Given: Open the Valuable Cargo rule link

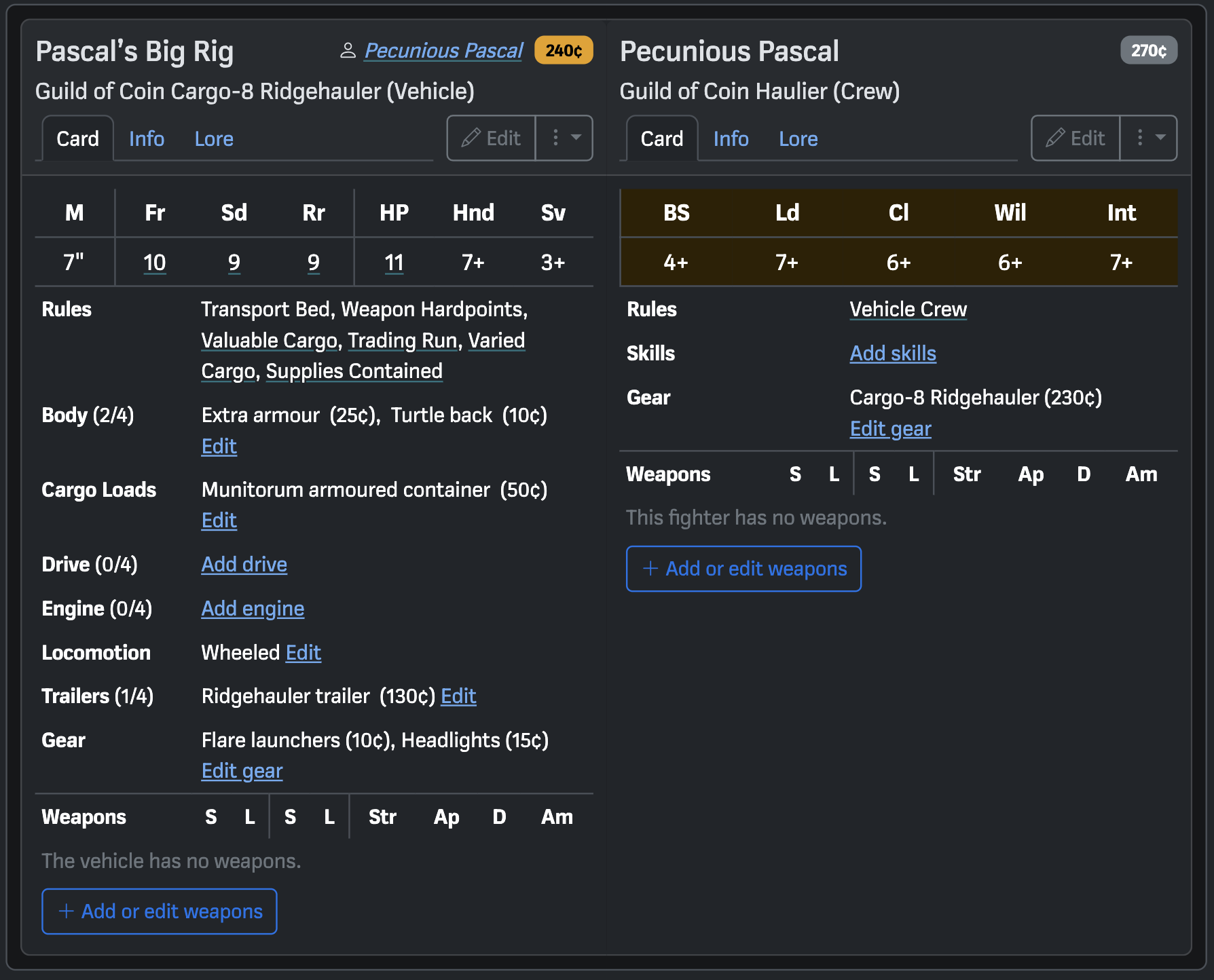Looking at the screenshot, I should pyautogui.click(x=270, y=340).
